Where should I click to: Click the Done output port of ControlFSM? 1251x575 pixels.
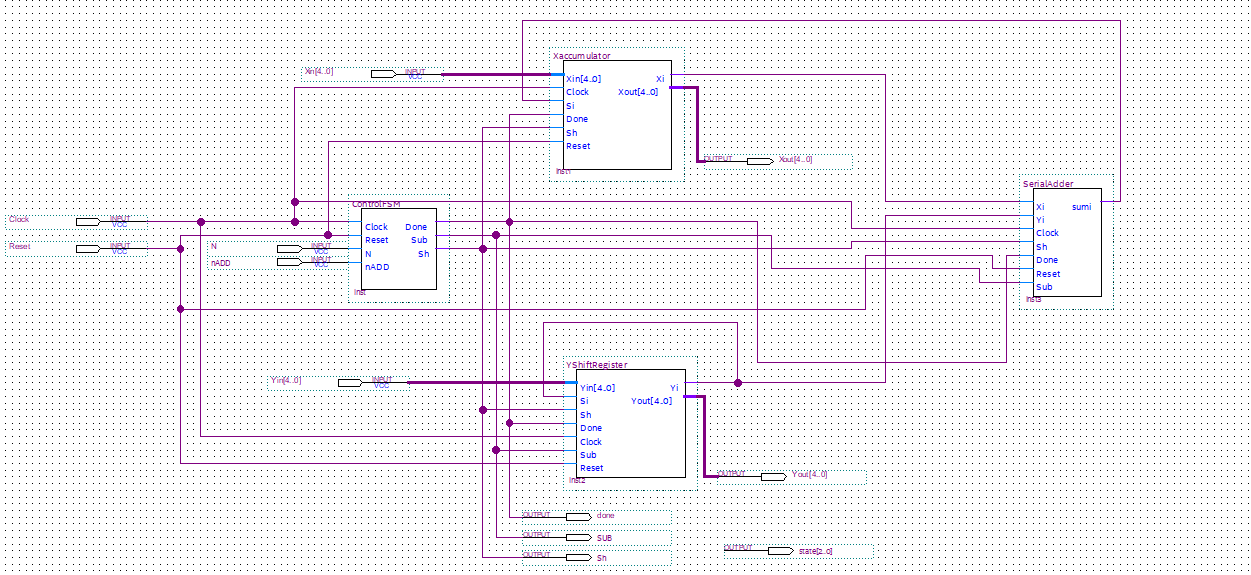[416, 227]
